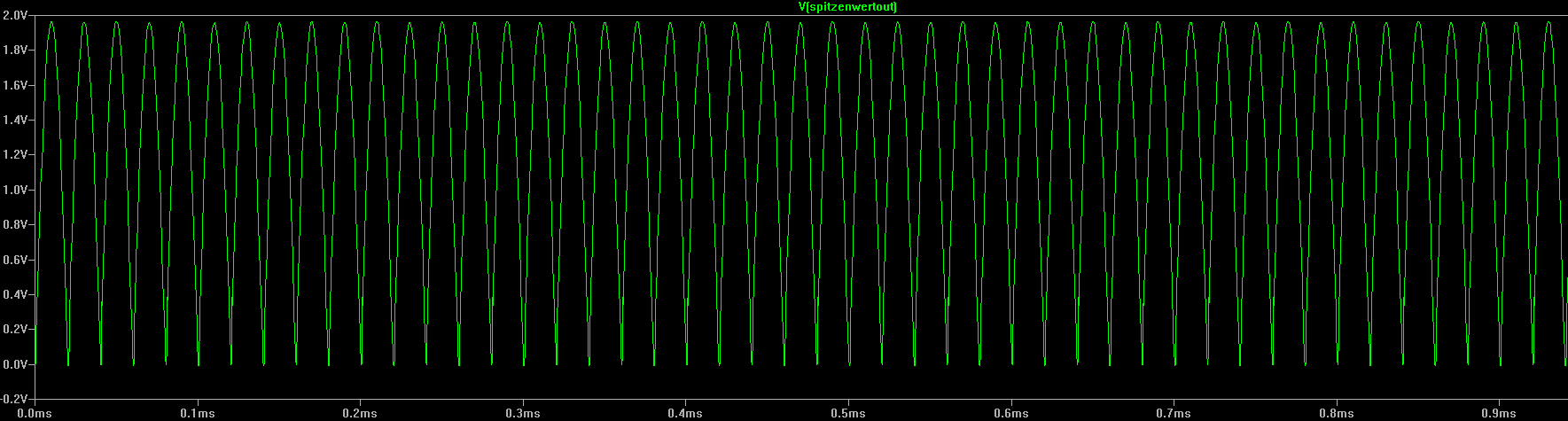Click the 0.6V vertical axis label
Screen dimensions: 1568x421
[14, 260]
